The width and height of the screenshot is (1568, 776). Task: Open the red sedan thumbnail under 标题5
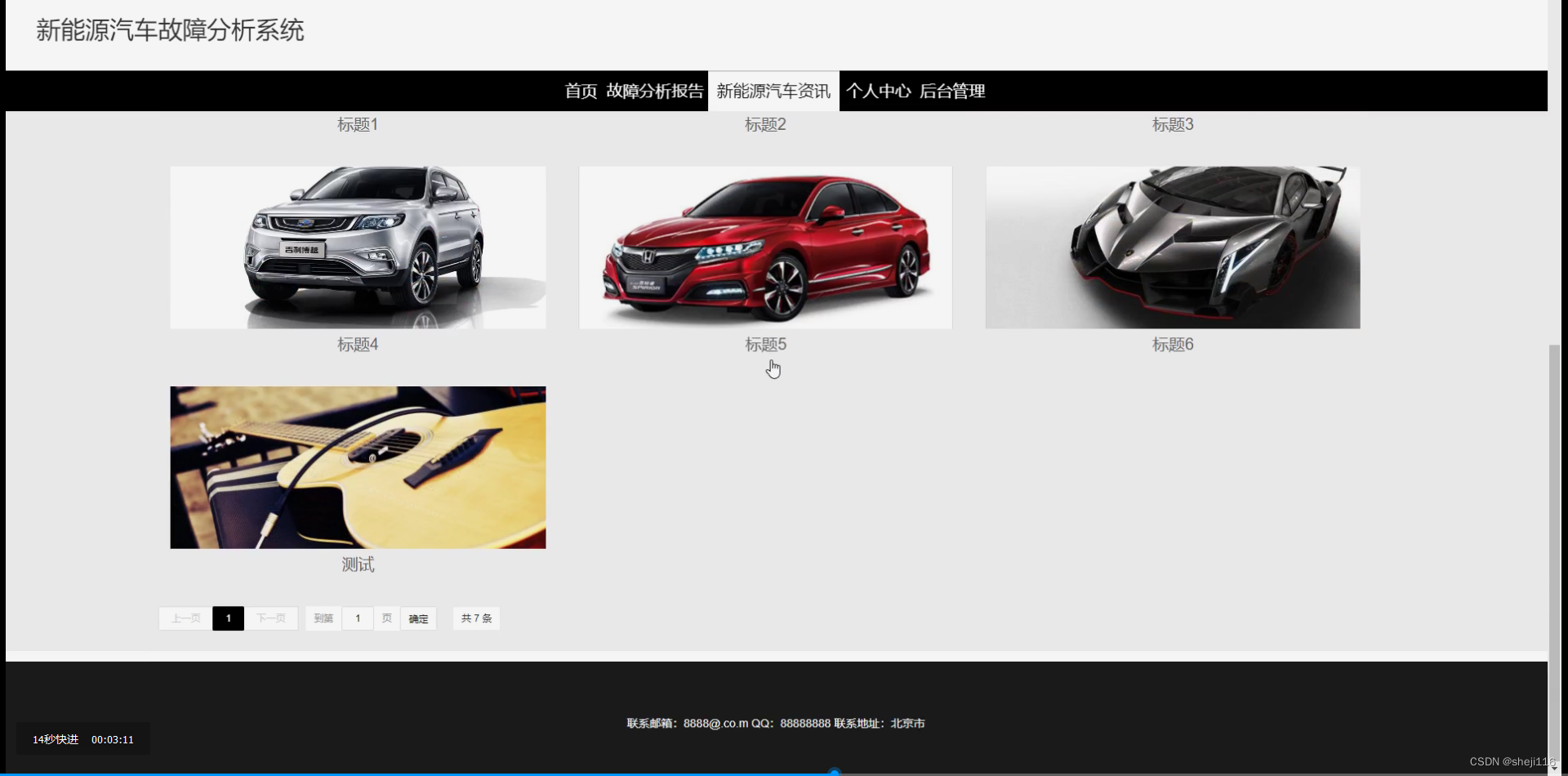764,247
